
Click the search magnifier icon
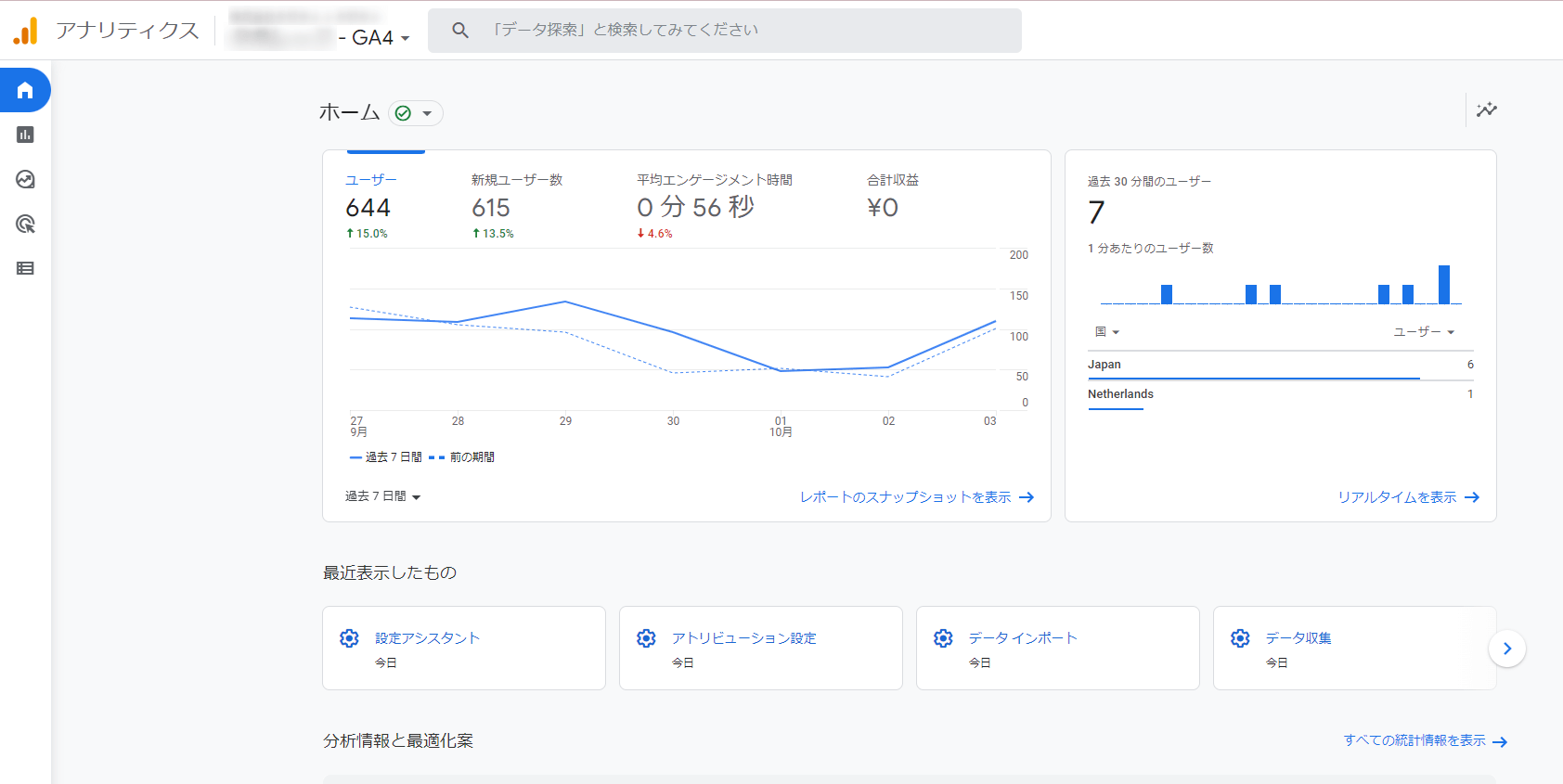(460, 31)
